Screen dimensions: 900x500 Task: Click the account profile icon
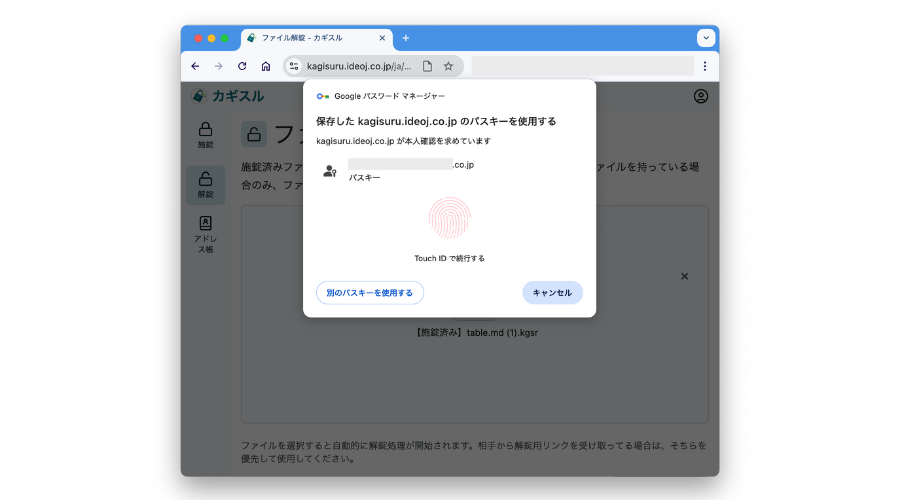tap(700, 96)
